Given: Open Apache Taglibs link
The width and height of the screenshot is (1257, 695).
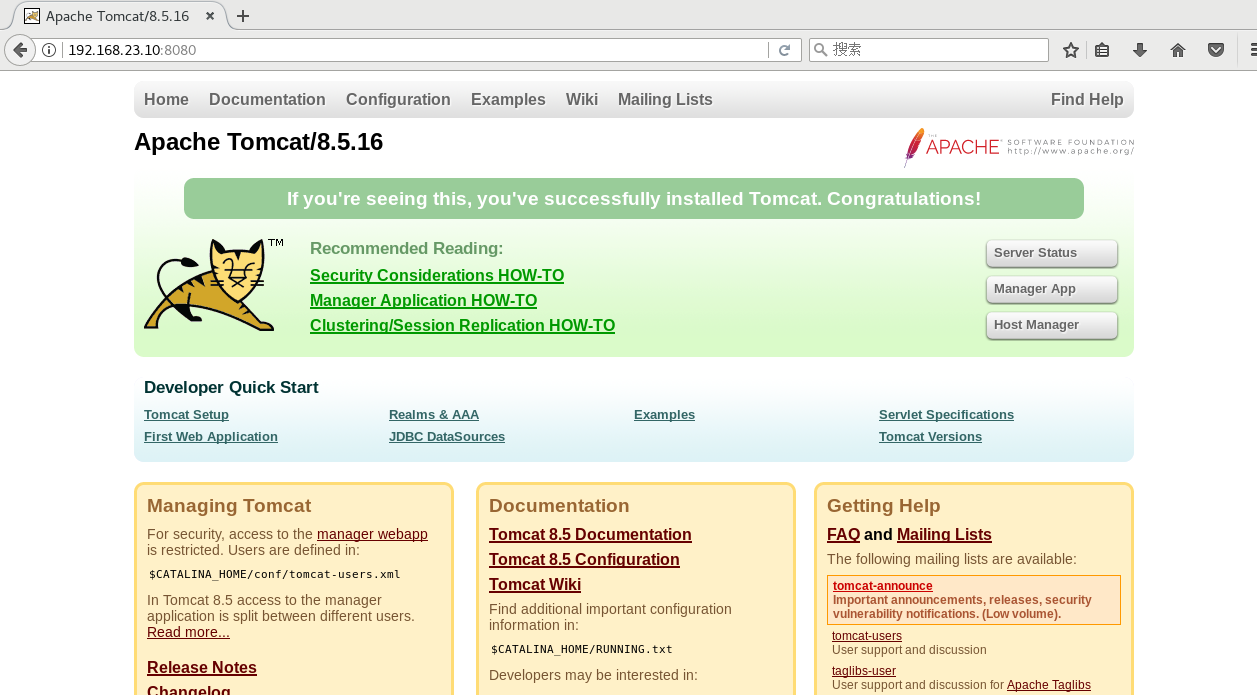Looking at the screenshot, I should (1049, 685).
